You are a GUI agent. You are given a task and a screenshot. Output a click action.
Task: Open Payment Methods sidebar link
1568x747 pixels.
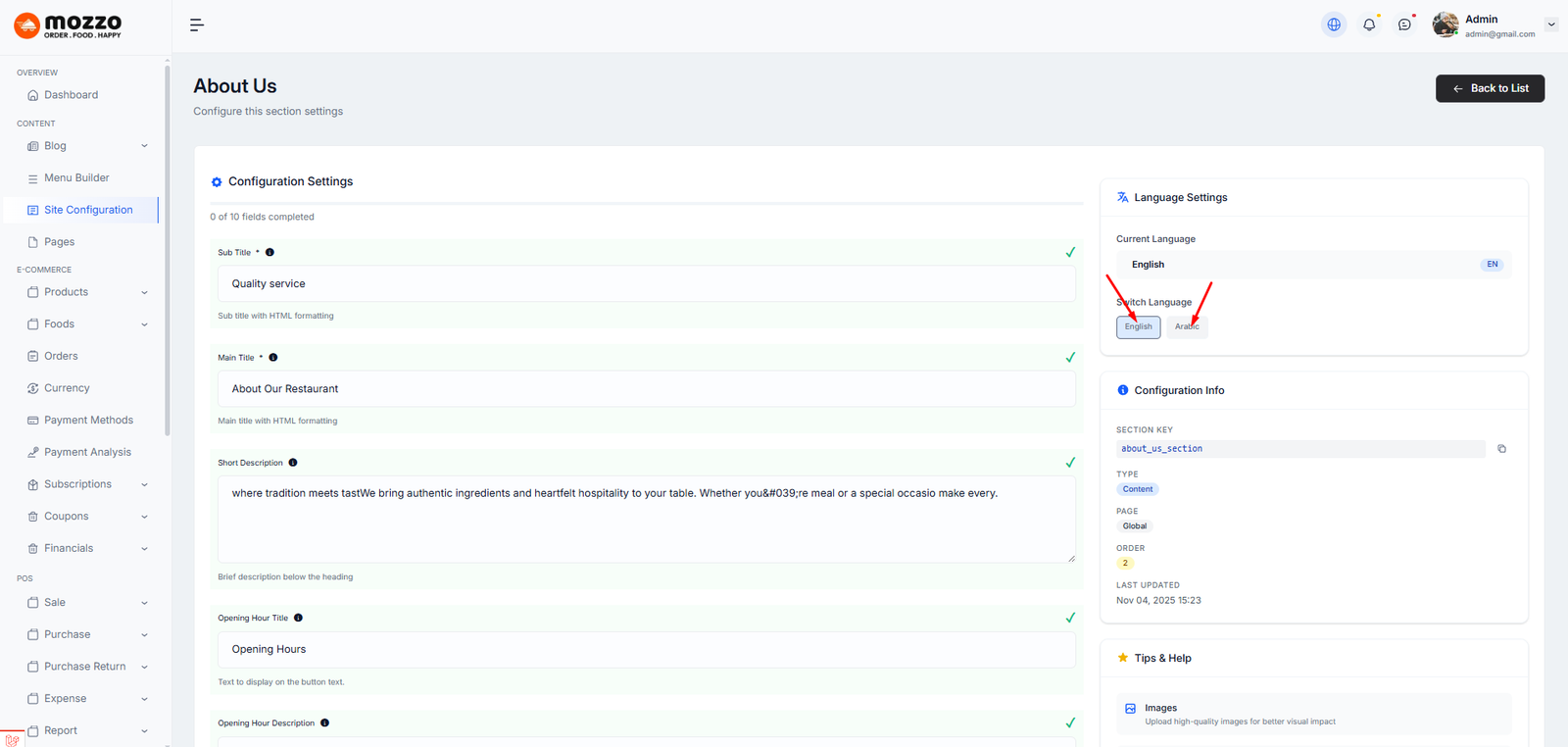pyautogui.click(x=88, y=421)
